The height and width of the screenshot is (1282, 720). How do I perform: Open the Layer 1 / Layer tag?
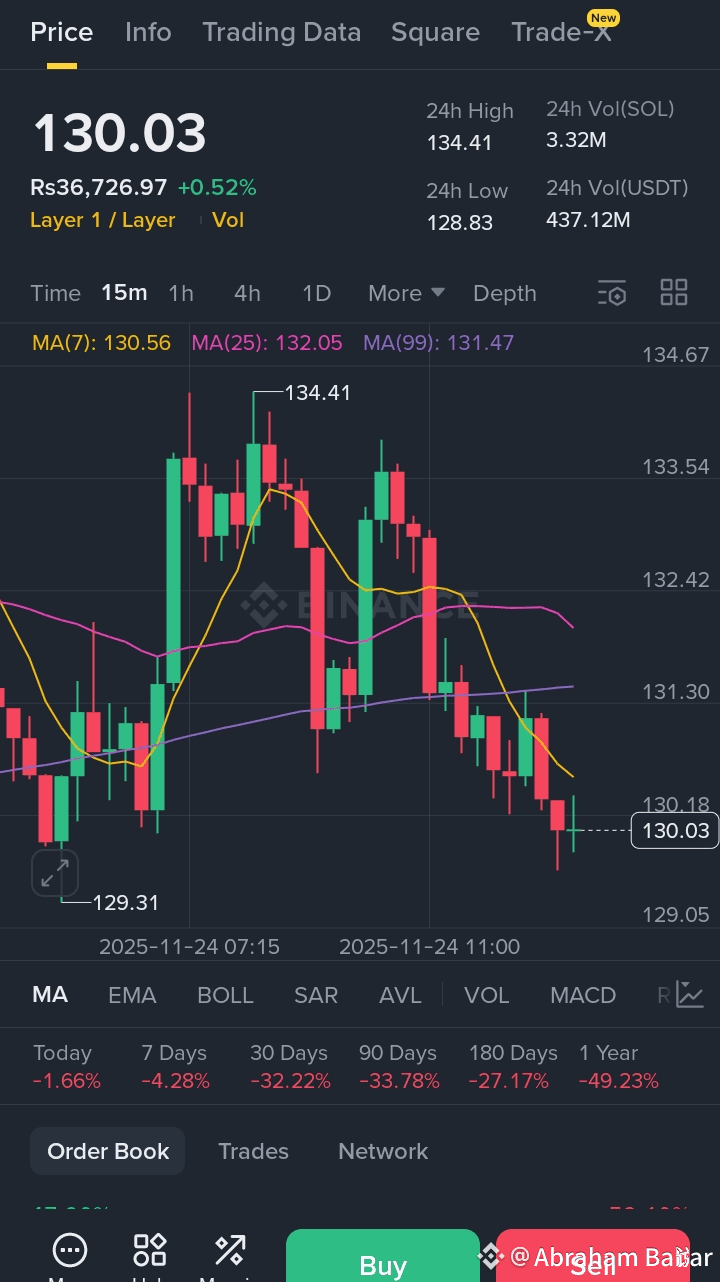[103, 220]
